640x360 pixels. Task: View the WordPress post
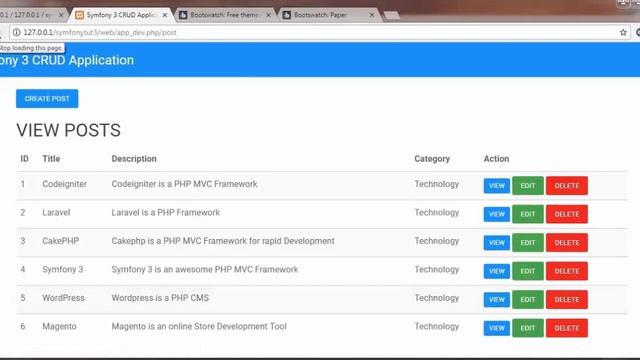(x=497, y=300)
